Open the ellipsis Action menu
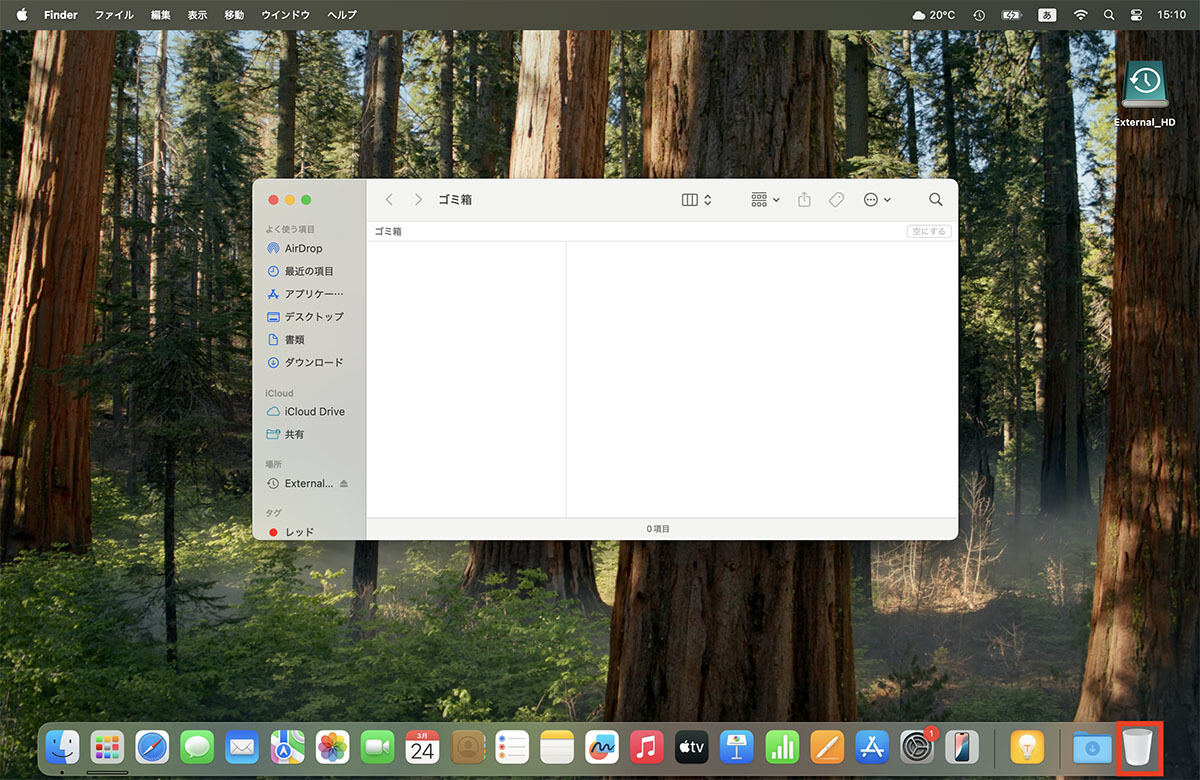 (876, 200)
